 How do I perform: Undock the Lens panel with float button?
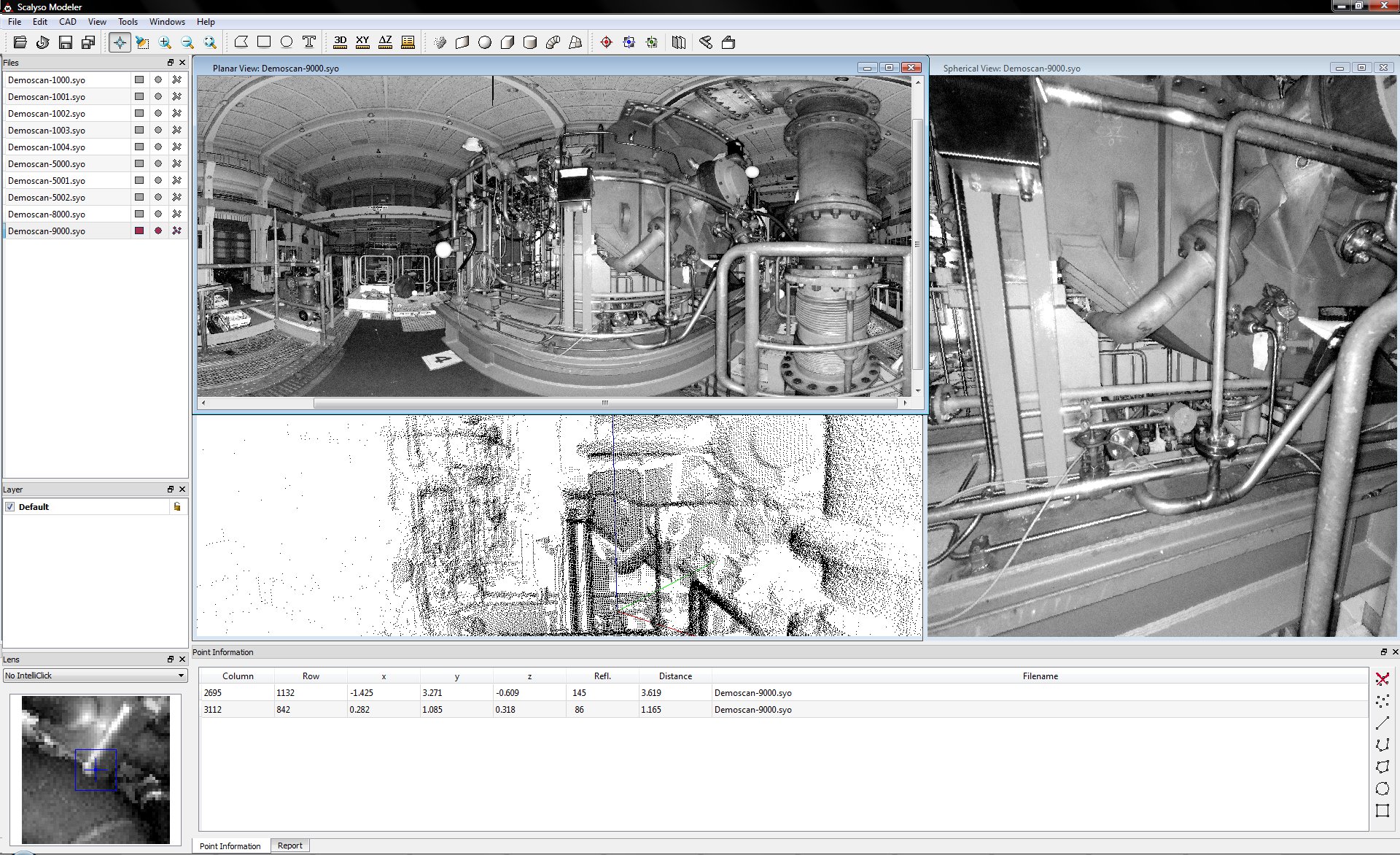pyautogui.click(x=171, y=659)
